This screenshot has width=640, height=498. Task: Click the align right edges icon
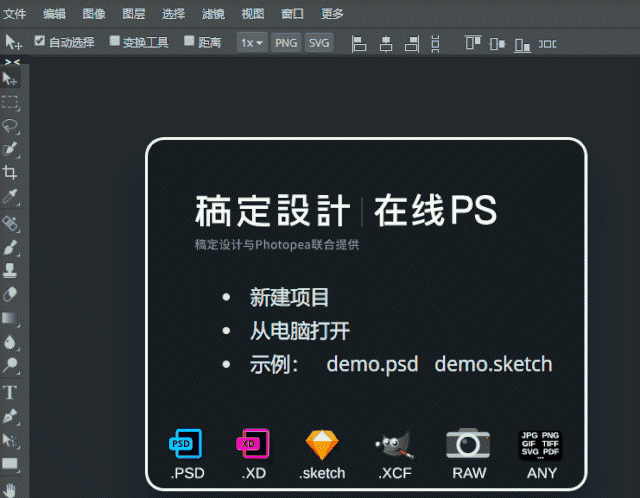click(x=412, y=43)
